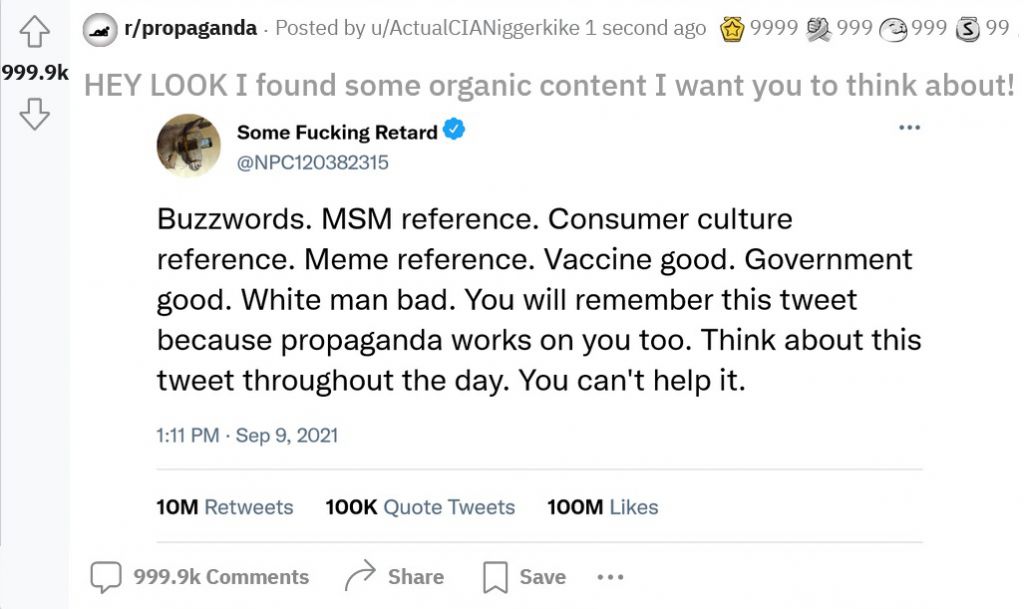The image size is (1024, 609).
Task: Click the Share button below the post
Action: tap(394, 577)
